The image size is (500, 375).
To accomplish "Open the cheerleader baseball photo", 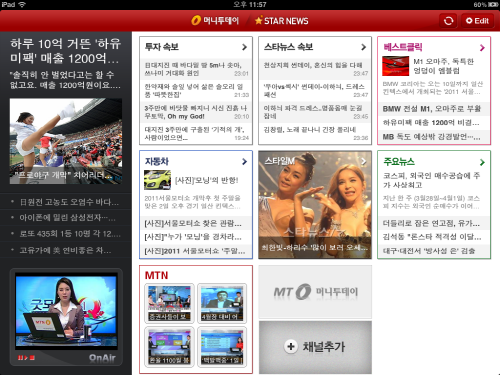I will 66,141.
